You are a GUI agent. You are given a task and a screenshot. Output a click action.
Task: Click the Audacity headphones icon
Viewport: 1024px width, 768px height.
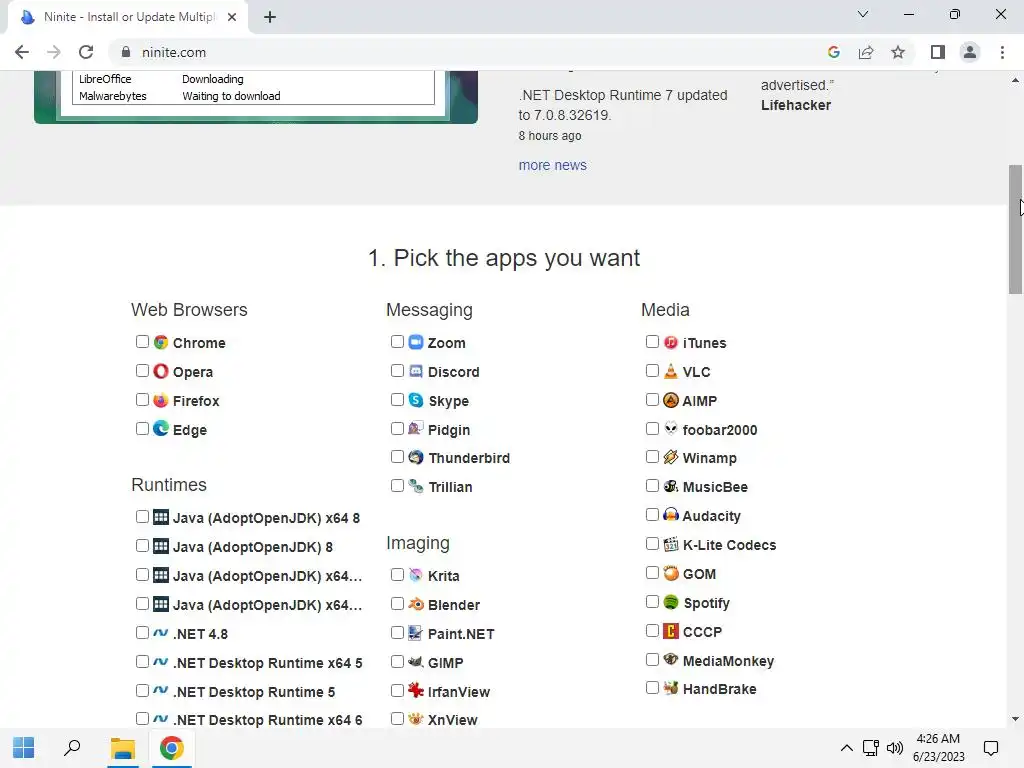[671, 515]
